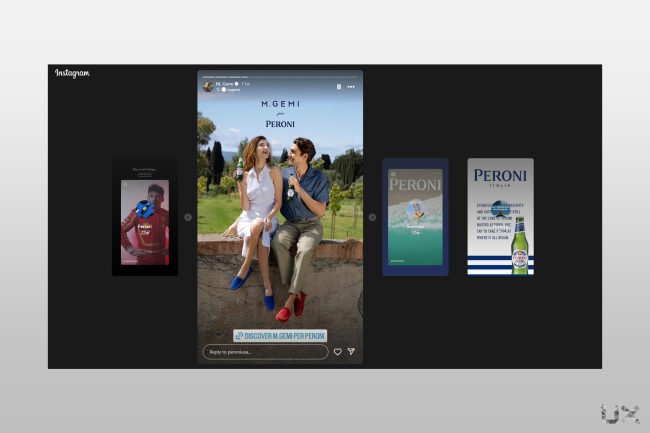Open M.Gemi profile picture avatar
The width and height of the screenshot is (650, 433).
[x=207, y=86]
